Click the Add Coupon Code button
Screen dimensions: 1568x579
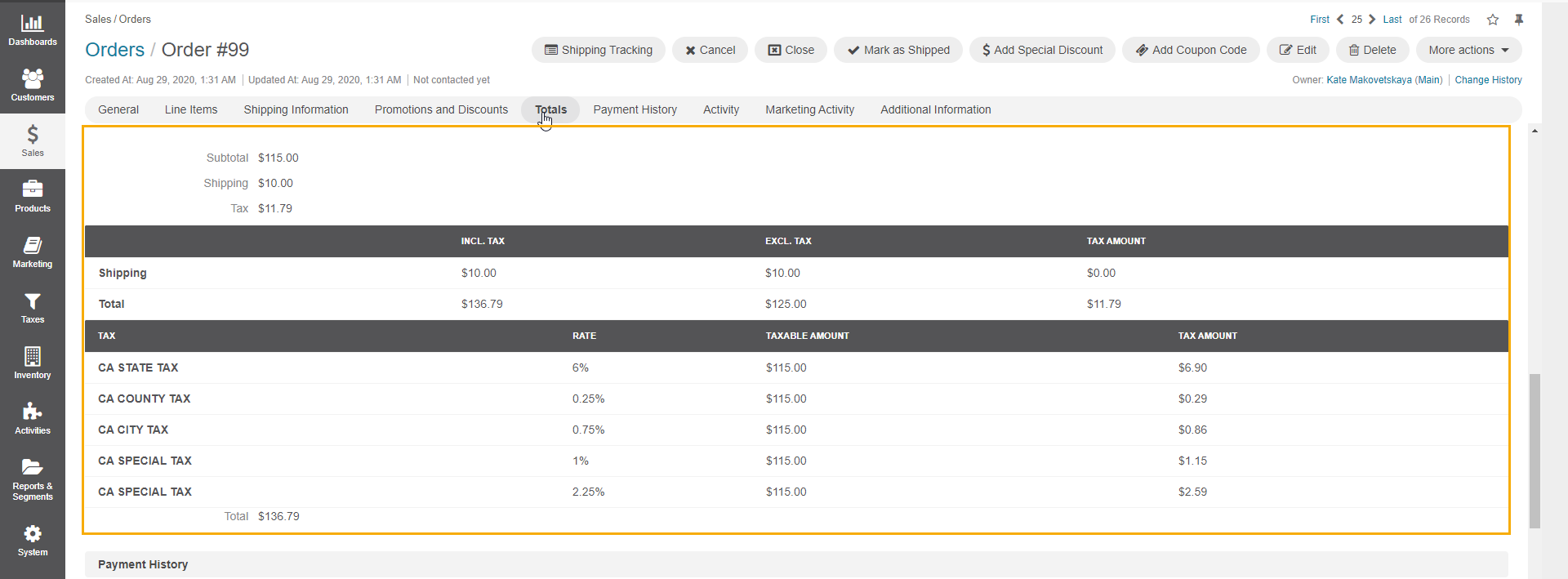pyautogui.click(x=1190, y=50)
